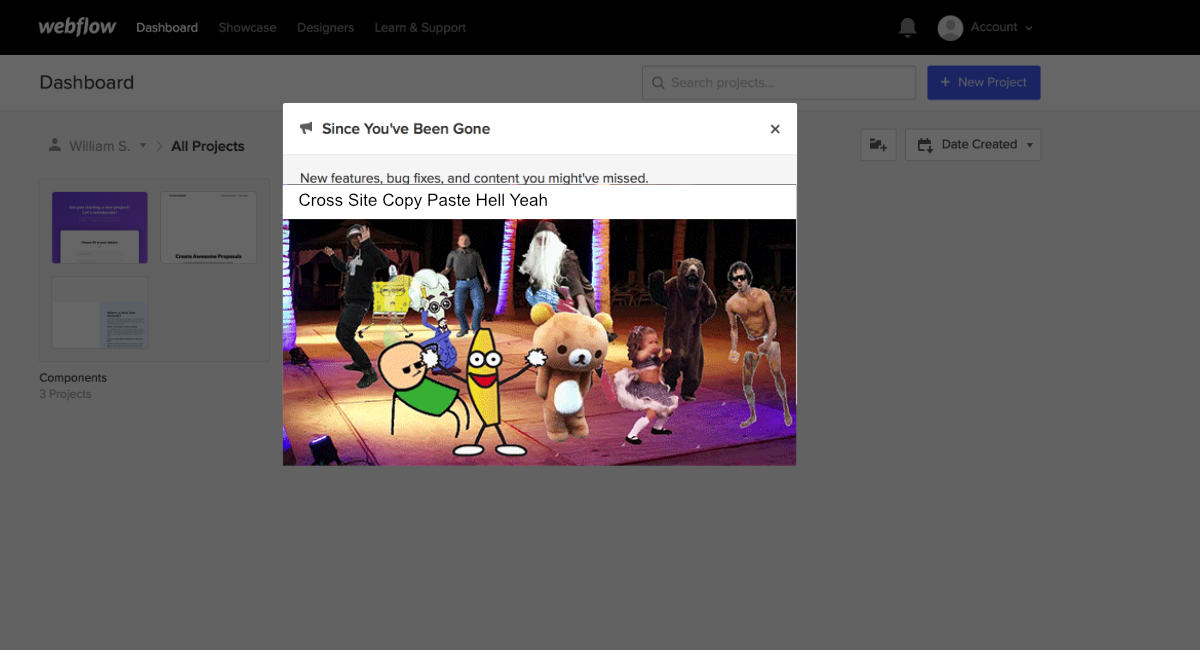1200x650 pixels.
Task: Click the Cross Site Copy Paste headline
Action: click(x=423, y=201)
